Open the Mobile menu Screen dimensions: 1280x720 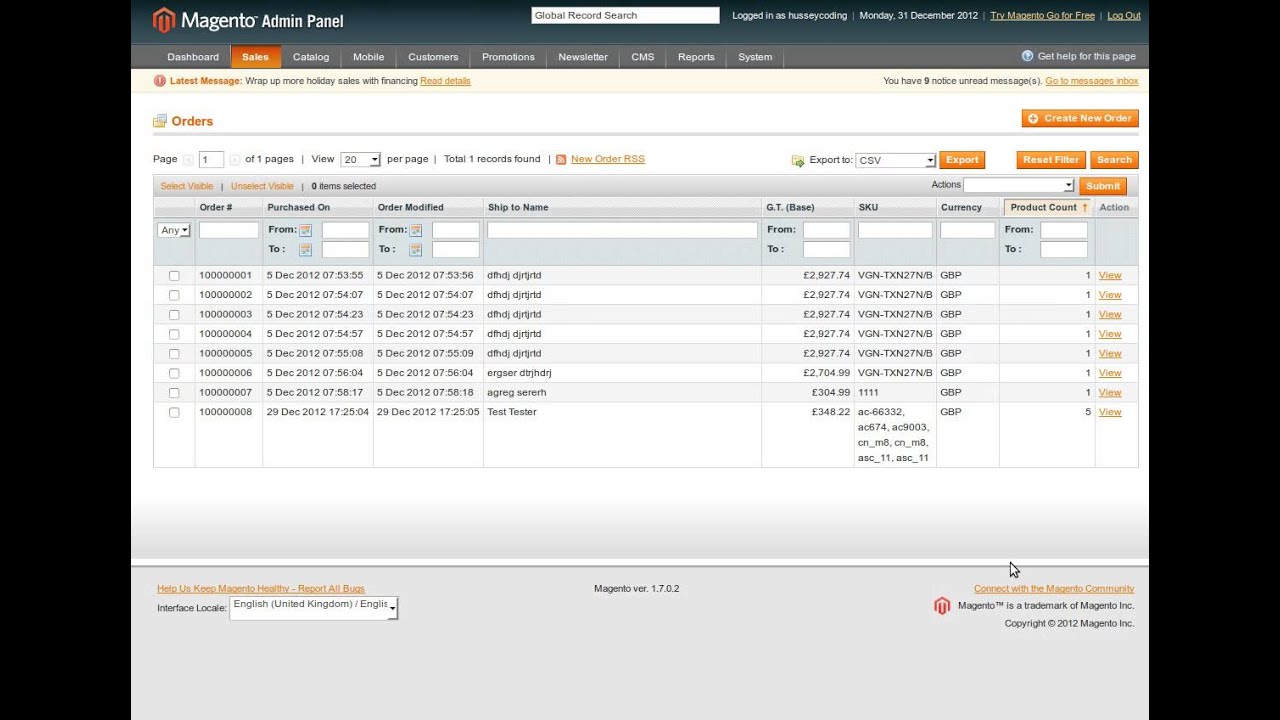[x=369, y=57]
